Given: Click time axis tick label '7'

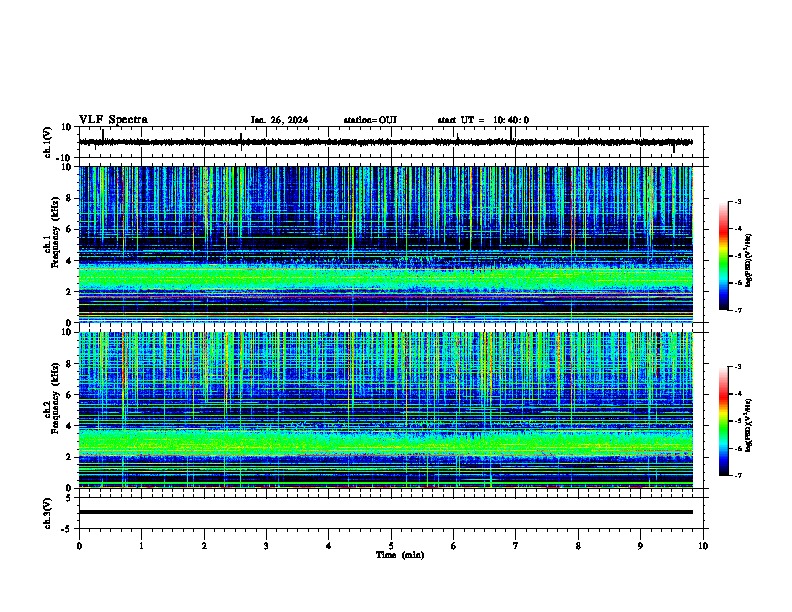Looking at the screenshot, I should (516, 546).
